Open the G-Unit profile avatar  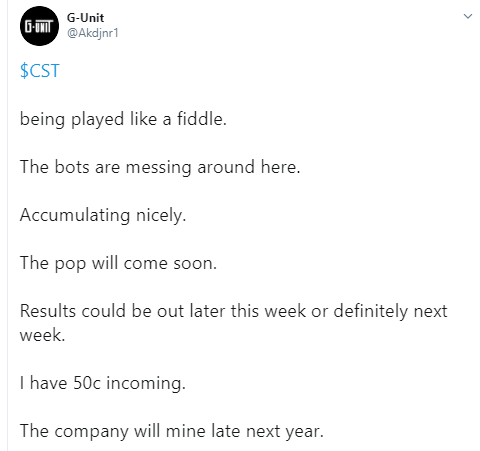39,26
